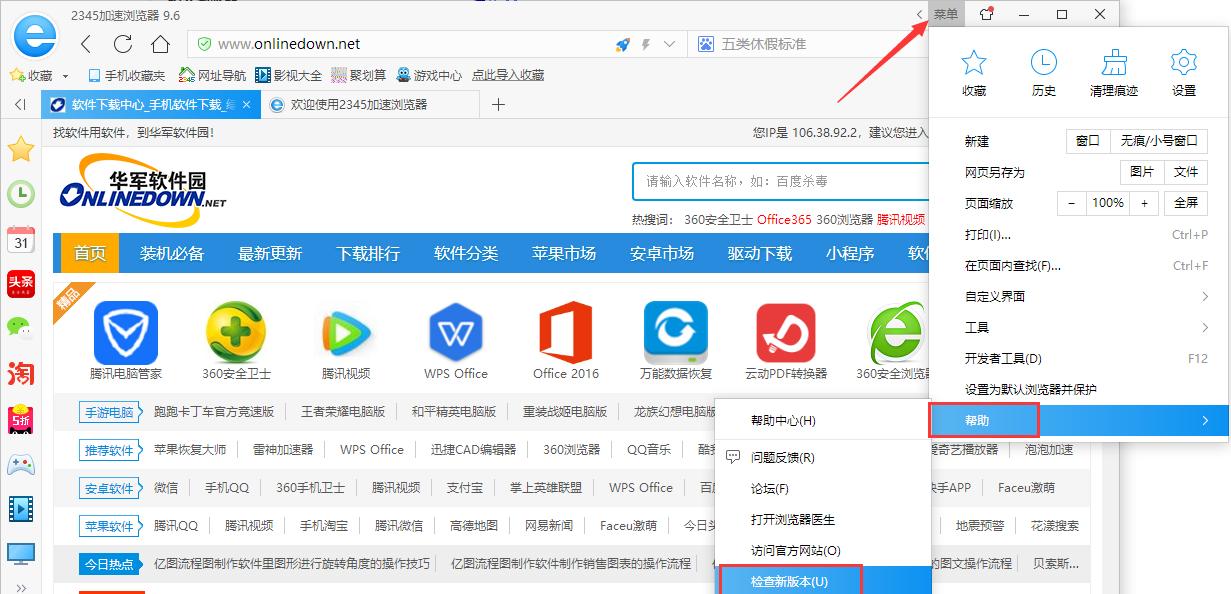
Task: Click the 全屏 fullscreen button
Action: [x=1186, y=203]
